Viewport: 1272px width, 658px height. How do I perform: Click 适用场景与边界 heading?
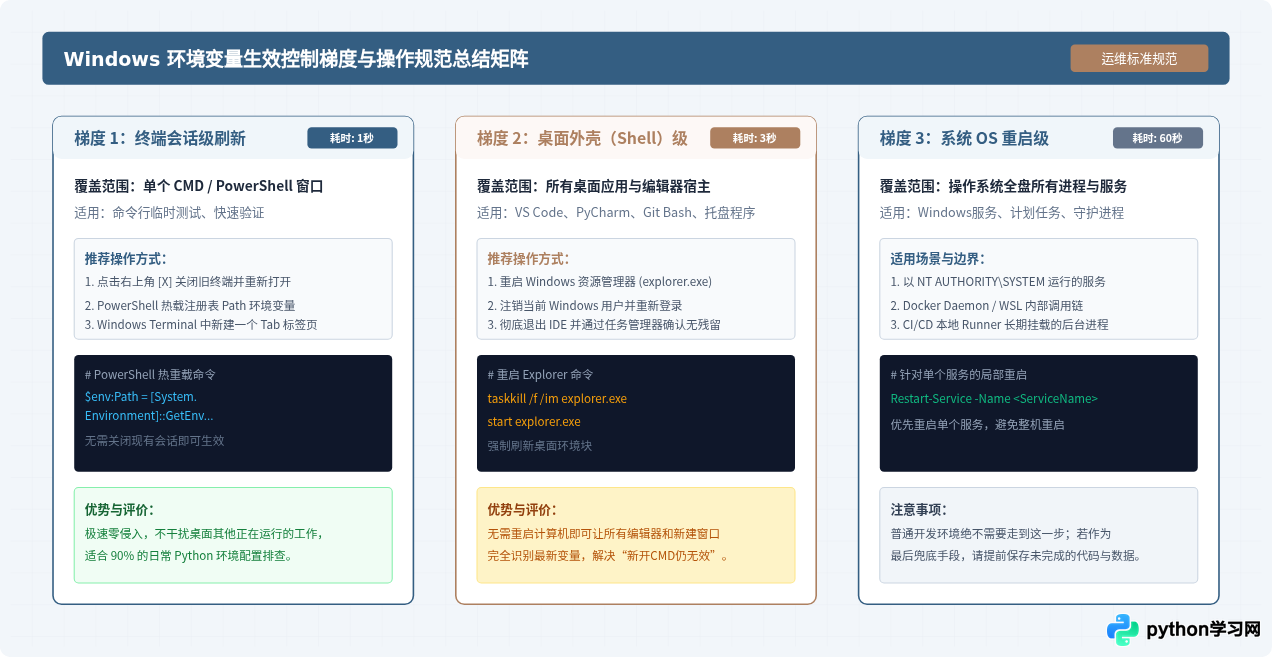pos(938,258)
